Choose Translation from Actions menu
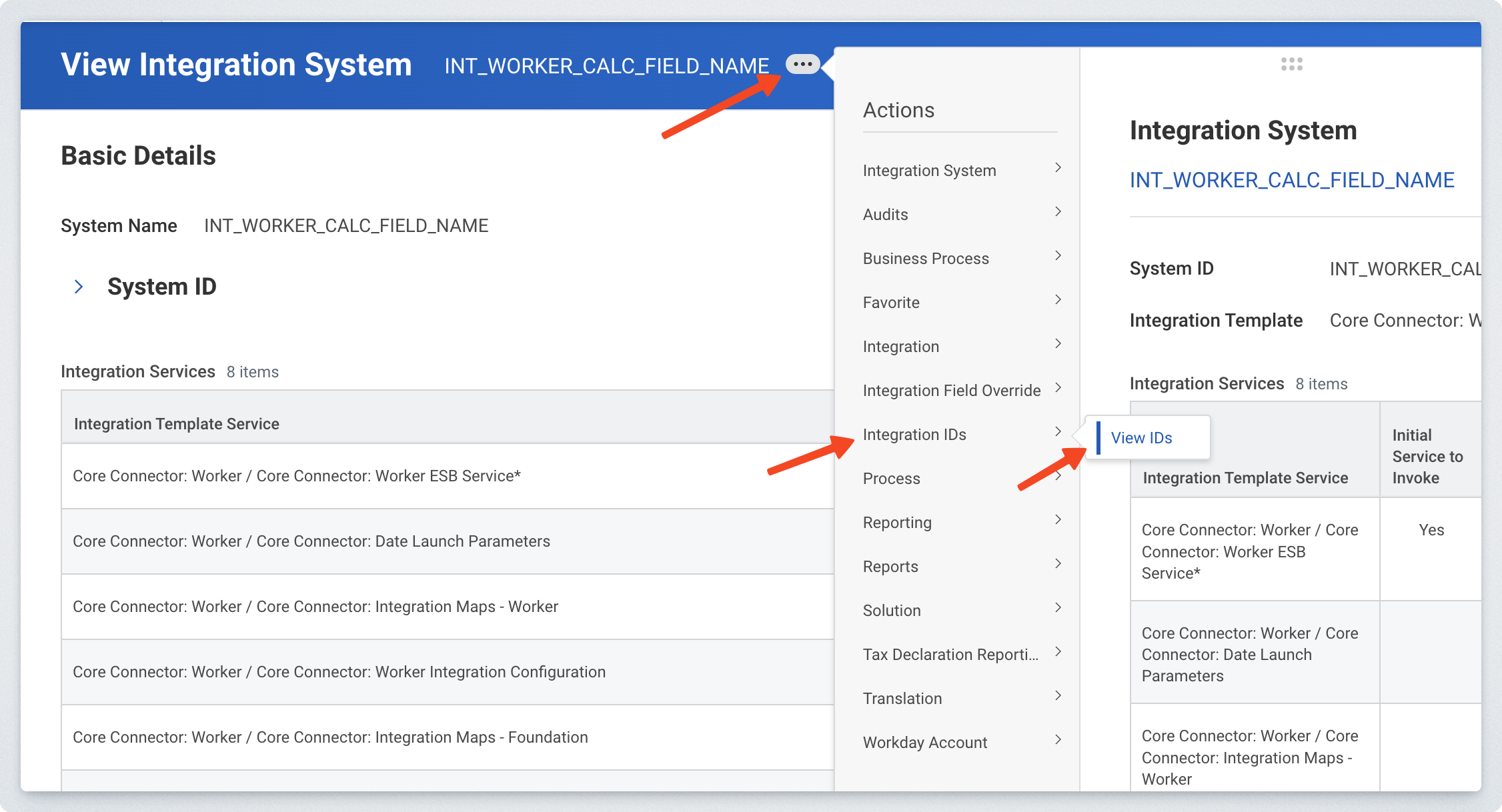The width and height of the screenshot is (1502, 812). coord(902,699)
